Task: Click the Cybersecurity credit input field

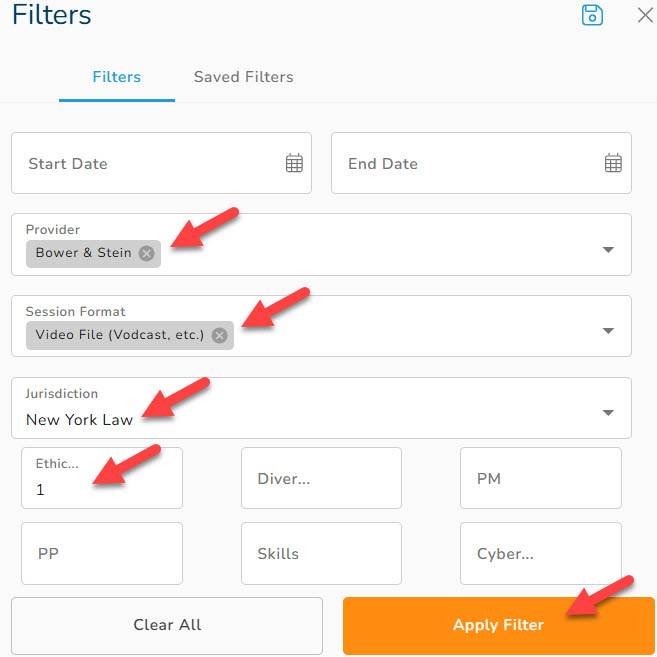Action: (541, 553)
